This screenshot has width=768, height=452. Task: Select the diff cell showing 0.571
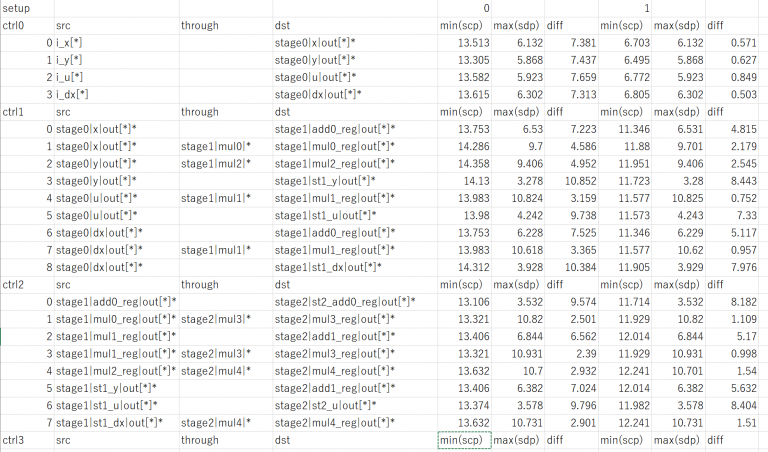[737, 43]
